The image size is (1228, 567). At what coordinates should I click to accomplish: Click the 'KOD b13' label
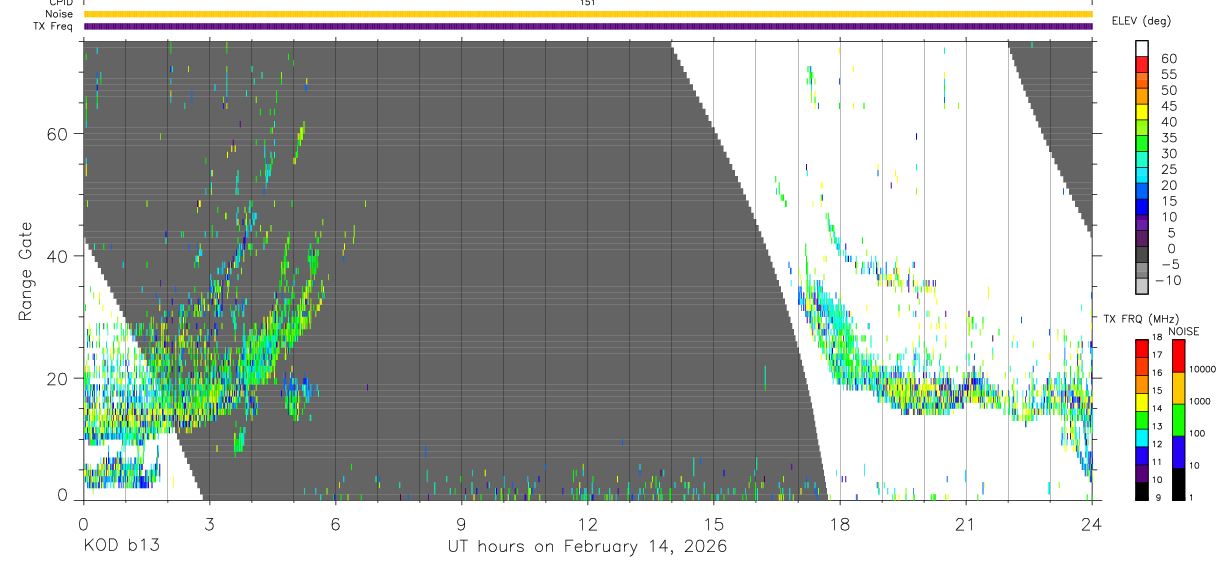[121, 545]
